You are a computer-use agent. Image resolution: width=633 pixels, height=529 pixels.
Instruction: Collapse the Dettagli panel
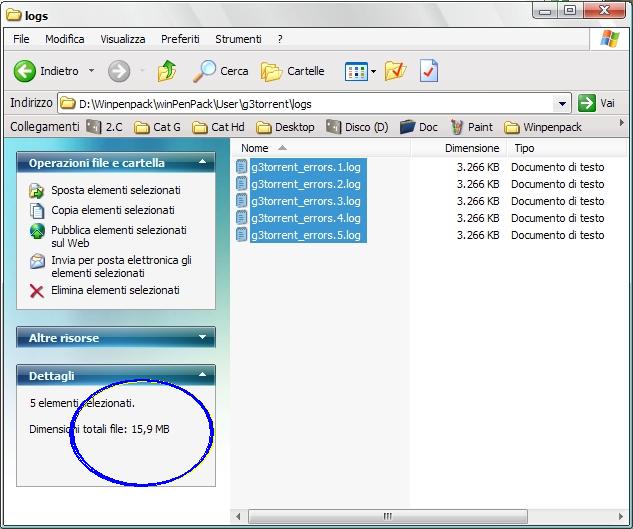click(202, 375)
